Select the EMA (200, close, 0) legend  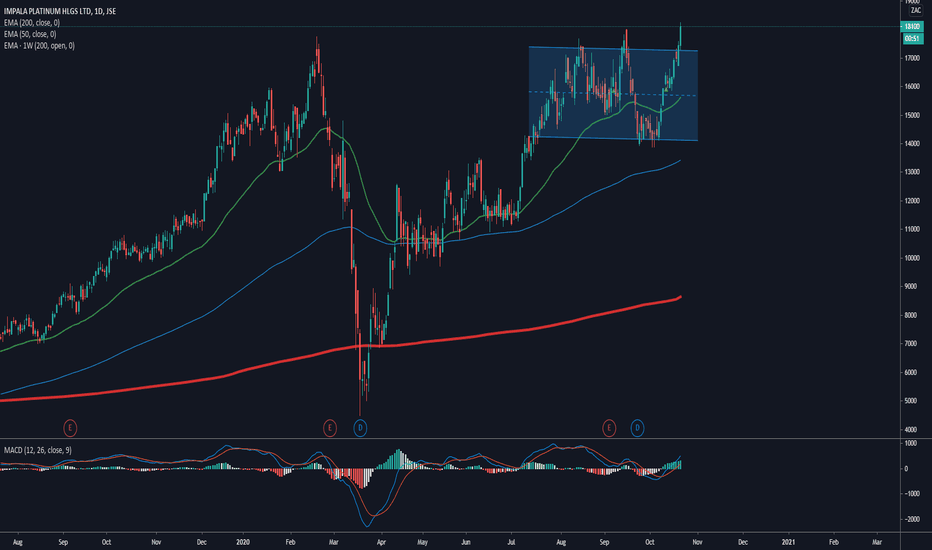pyautogui.click(x=32, y=23)
